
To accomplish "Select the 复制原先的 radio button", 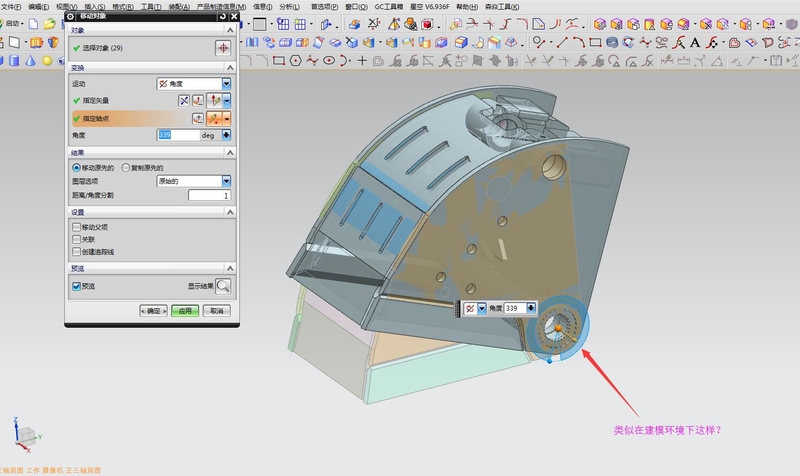I will point(126,168).
